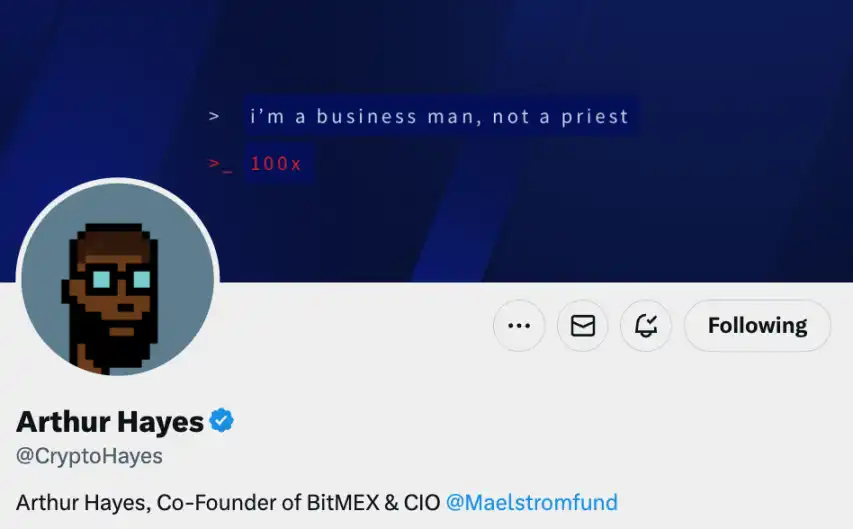Screen dimensions: 853x529
Task: Open the three-dots more options menu
Action: (518, 325)
